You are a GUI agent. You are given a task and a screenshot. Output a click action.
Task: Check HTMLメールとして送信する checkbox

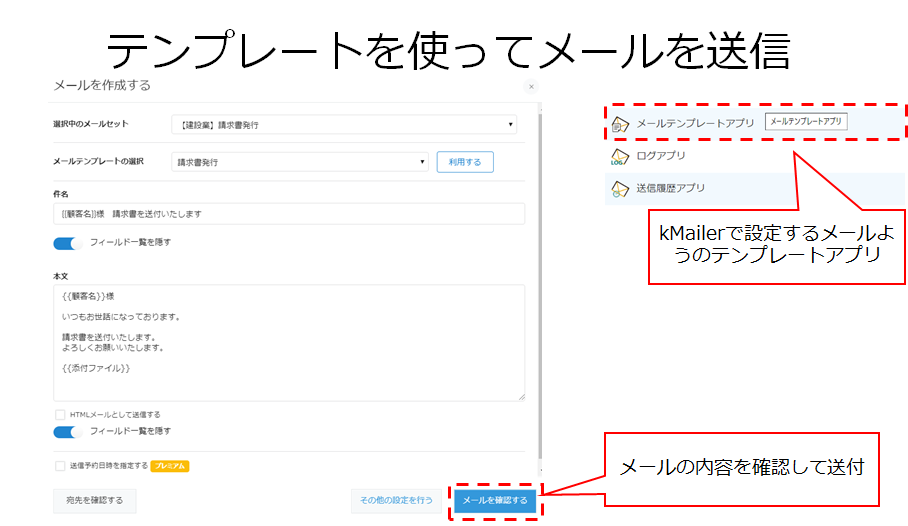click(60, 415)
